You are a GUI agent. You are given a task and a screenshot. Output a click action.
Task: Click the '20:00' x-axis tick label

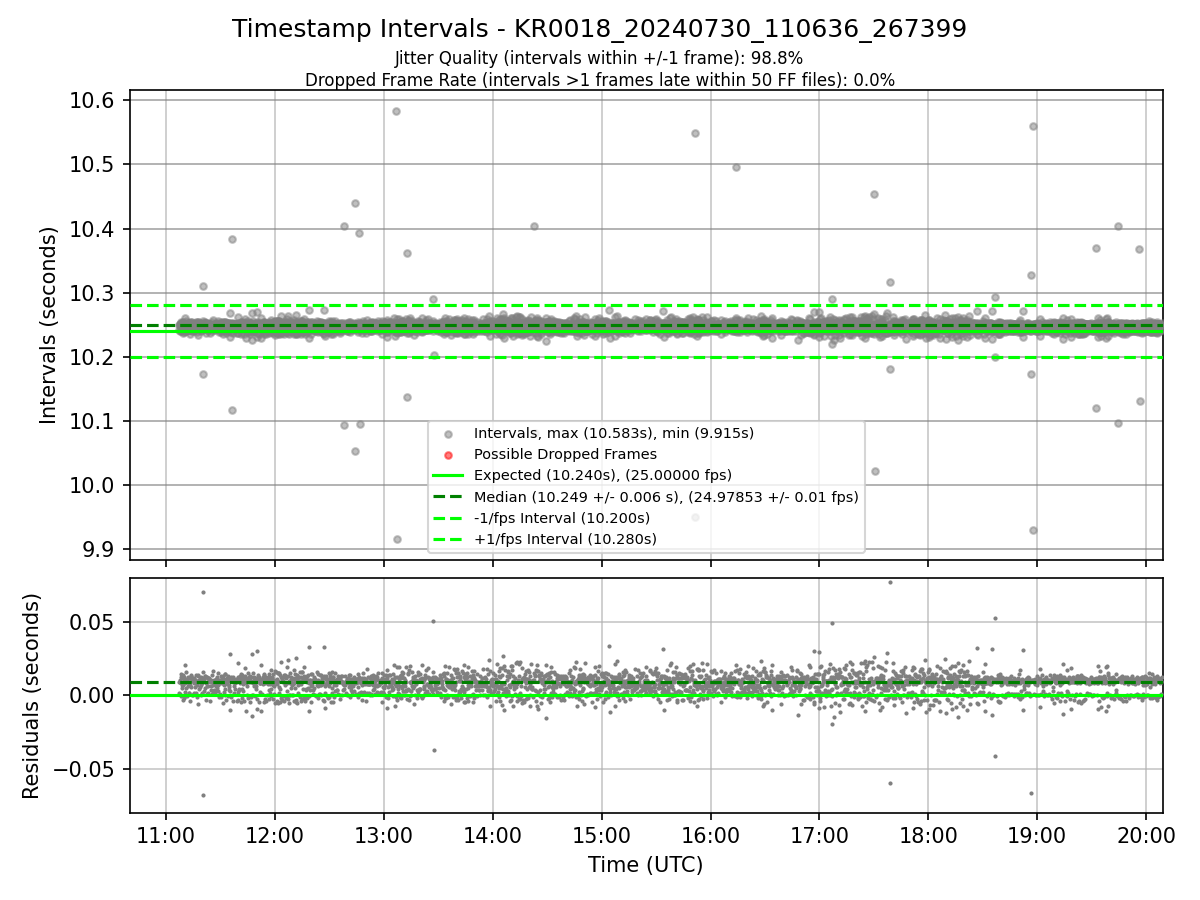pyautogui.click(x=1146, y=835)
